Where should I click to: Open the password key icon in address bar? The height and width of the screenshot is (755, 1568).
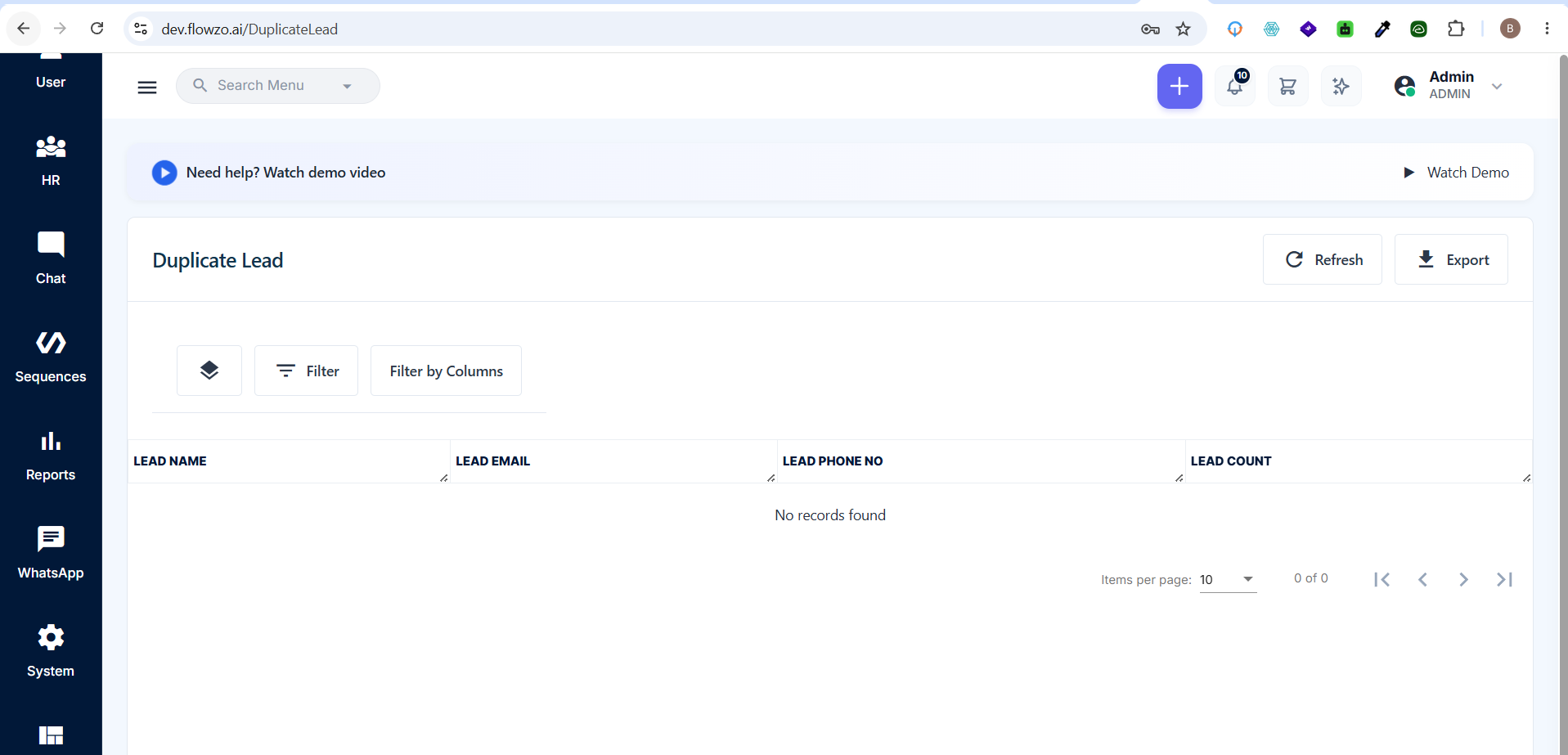click(x=1150, y=29)
